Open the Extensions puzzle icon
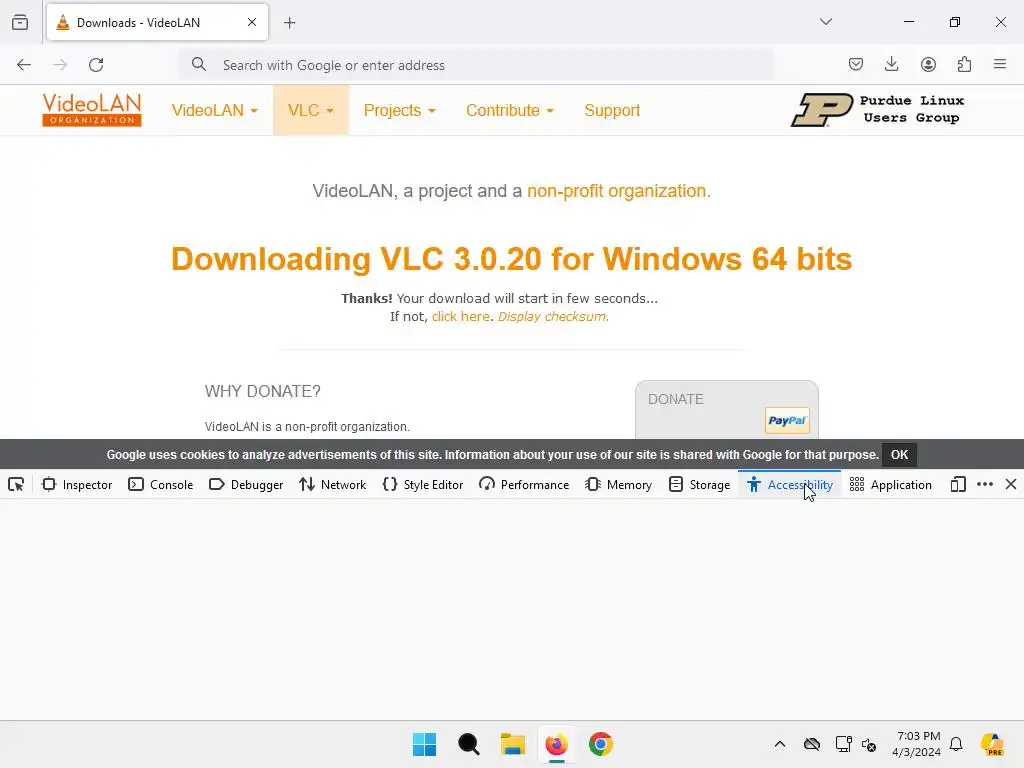This screenshot has width=1024, height=768. click(x=965, y=64)
